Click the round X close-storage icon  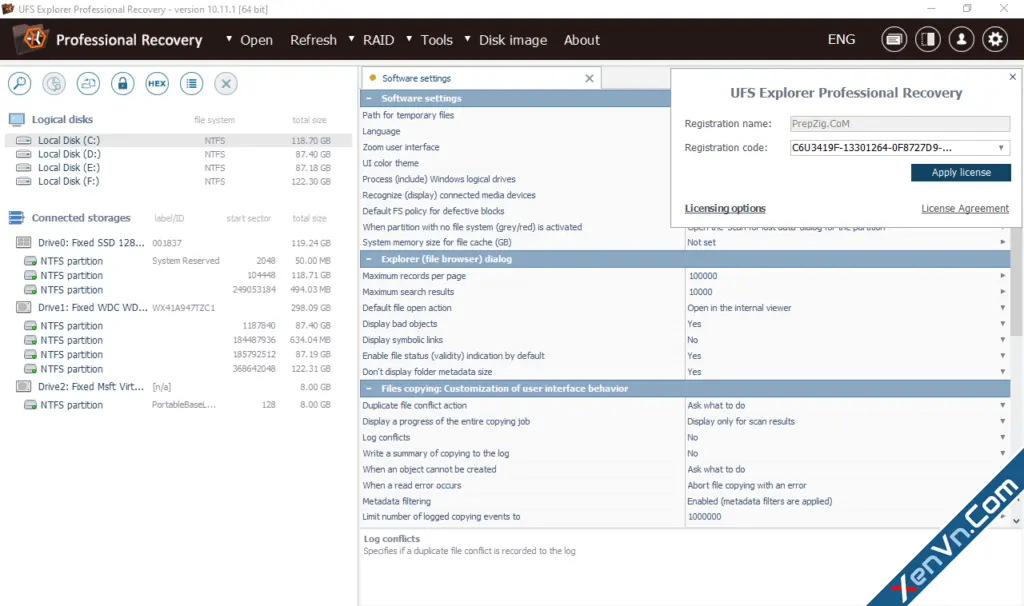tap(226, 84)
